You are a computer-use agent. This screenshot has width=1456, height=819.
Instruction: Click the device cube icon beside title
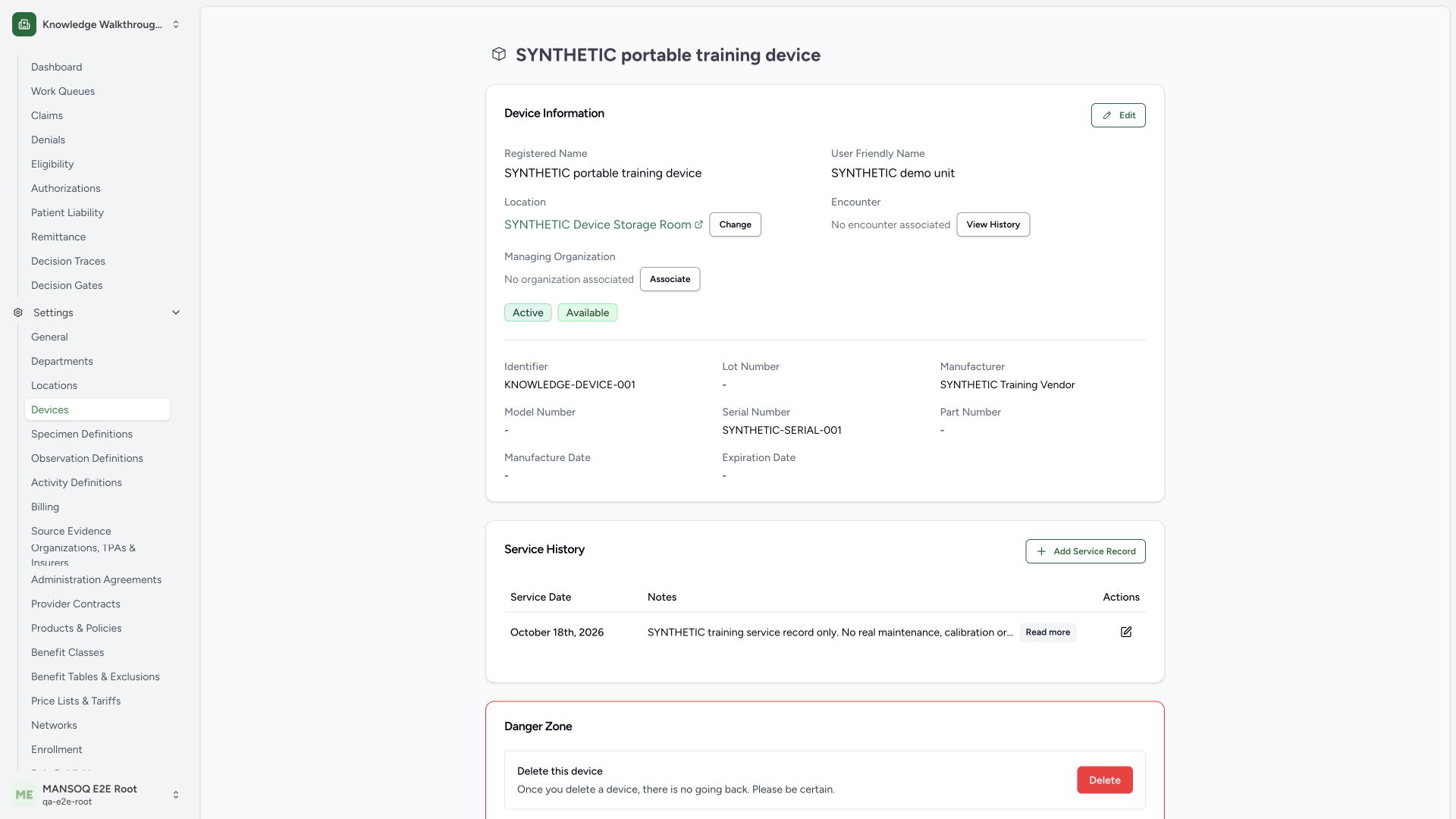click(499, 54)
